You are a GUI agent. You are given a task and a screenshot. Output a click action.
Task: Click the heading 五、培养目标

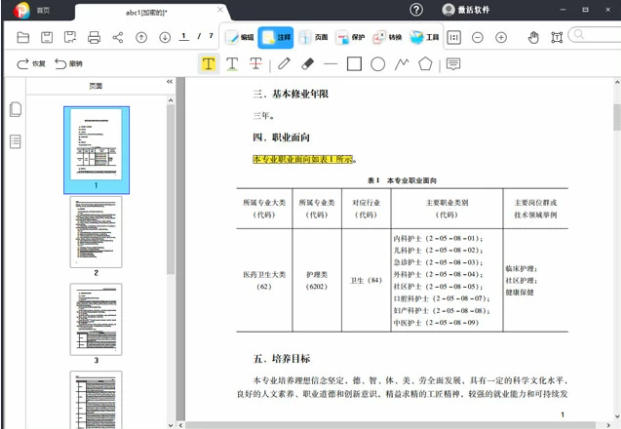click(282, 359)
